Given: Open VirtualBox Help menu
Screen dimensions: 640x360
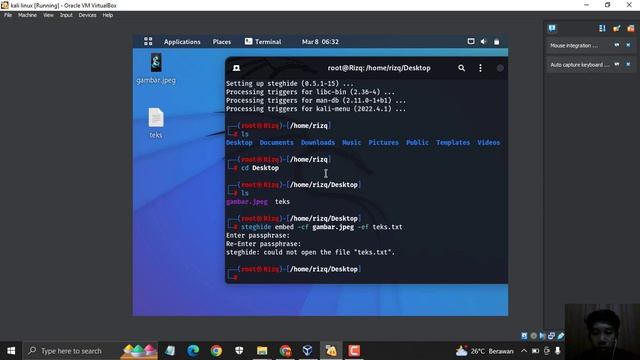Looking at the screenshot, I should (108, 15).
